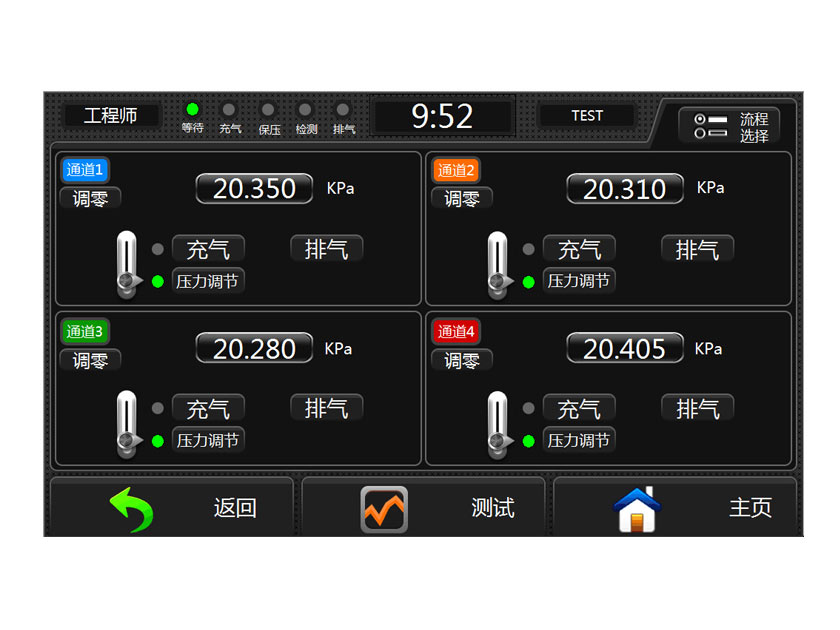Click the green 等待 status indicator
The image size is (840, 630).
(x=192, y=110)
